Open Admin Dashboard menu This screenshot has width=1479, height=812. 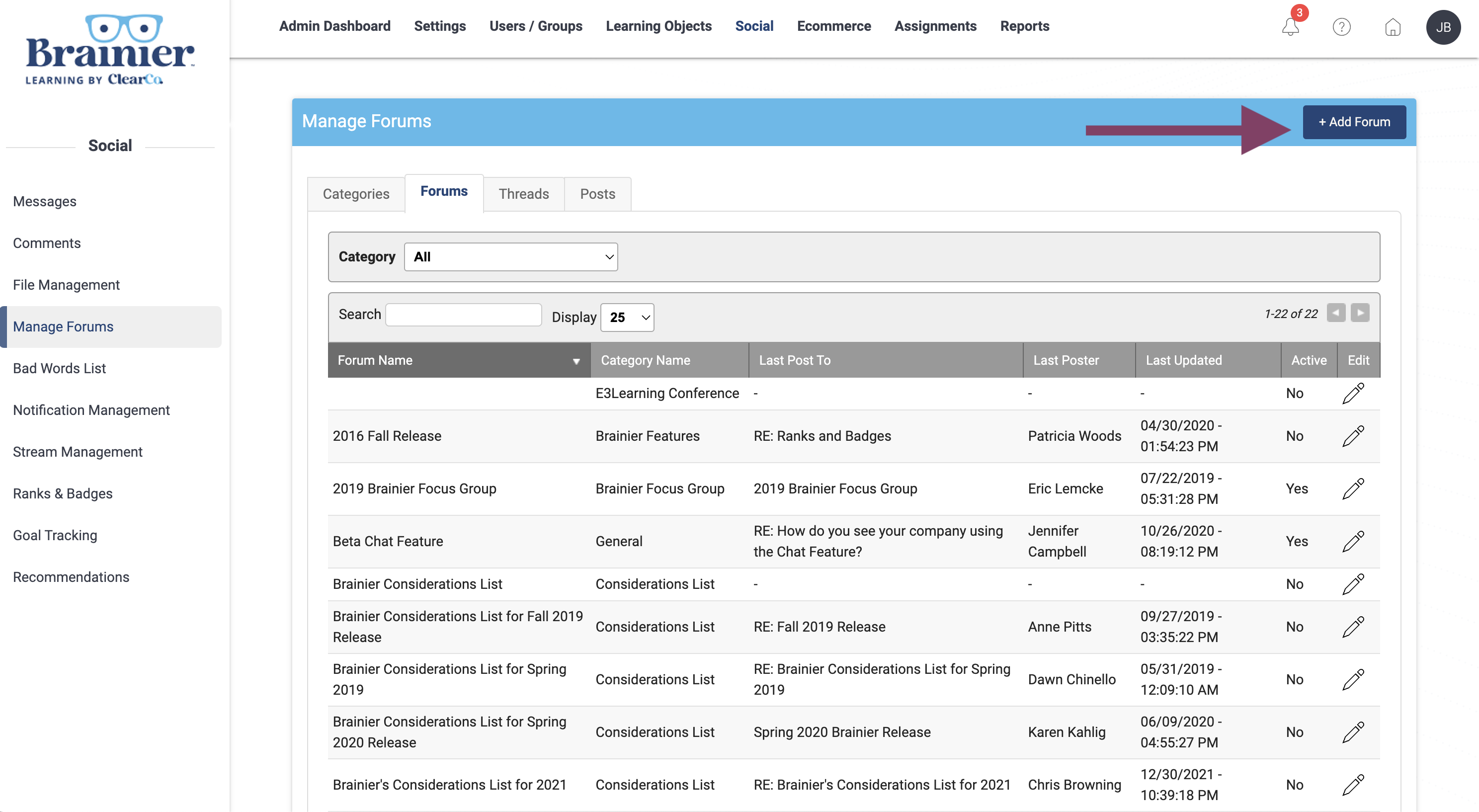tap(335, 26)
